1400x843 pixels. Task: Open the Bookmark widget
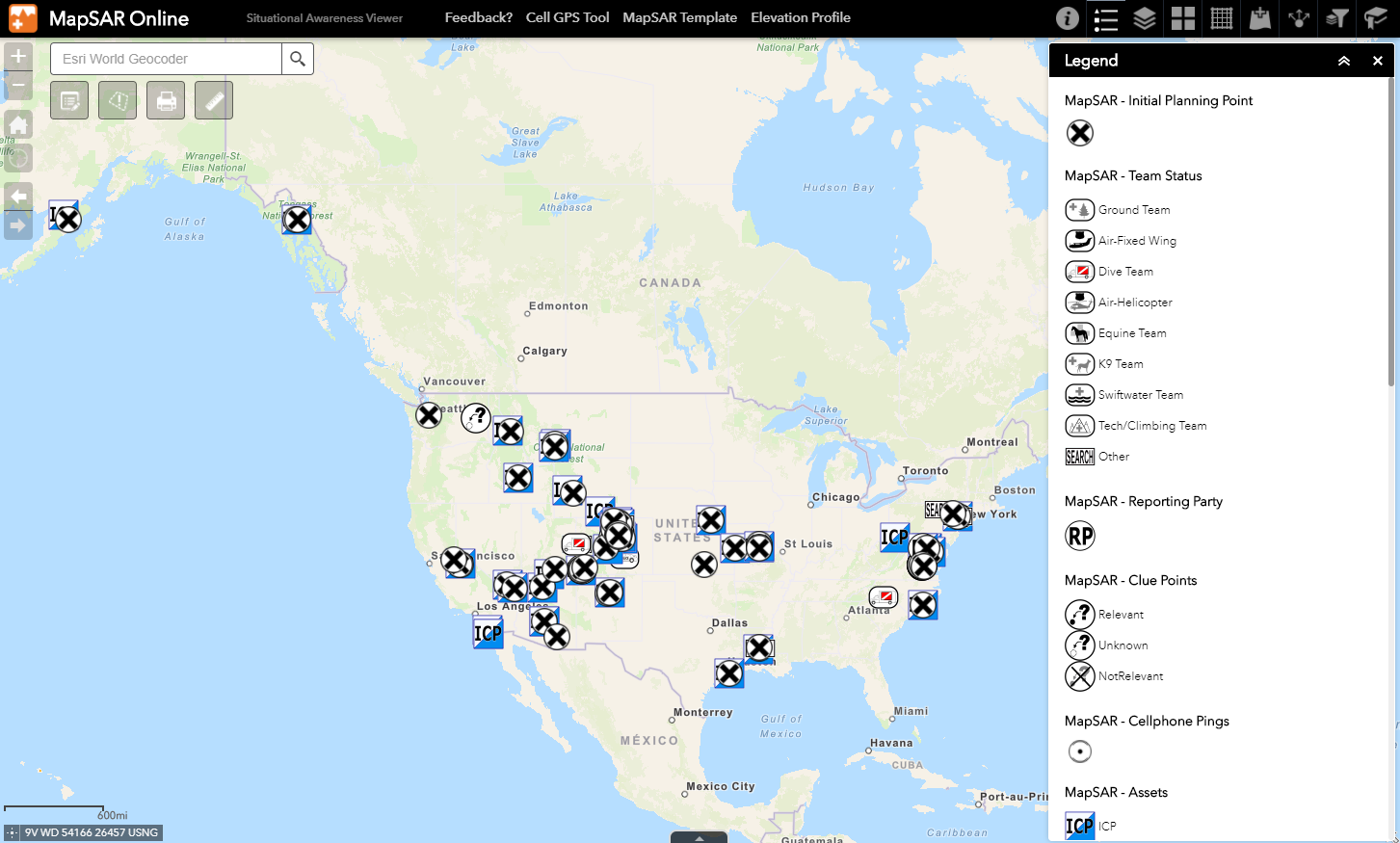tap(1376, 18)
